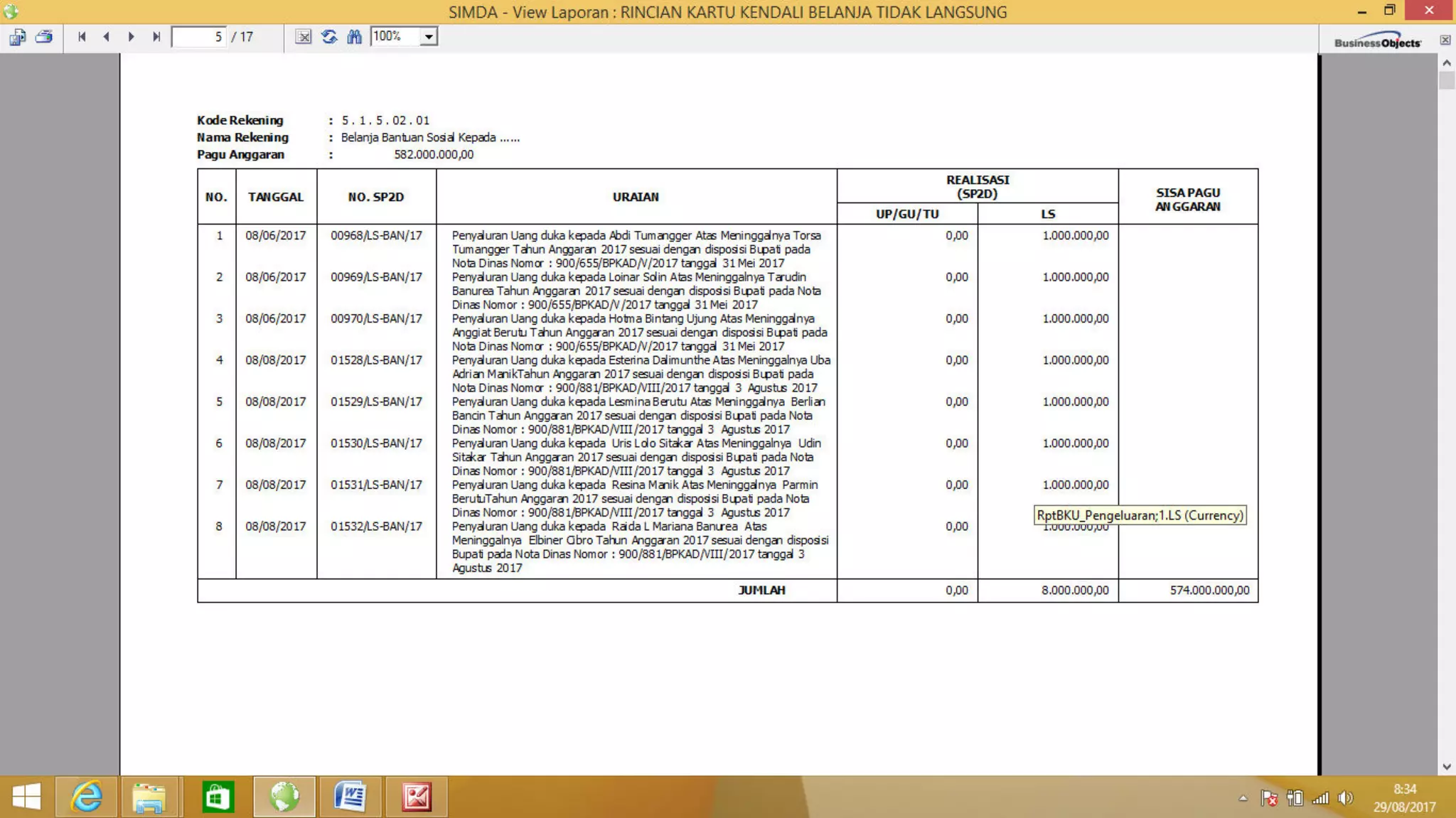Open the zoom level dropdown arrow

[429, 37]
